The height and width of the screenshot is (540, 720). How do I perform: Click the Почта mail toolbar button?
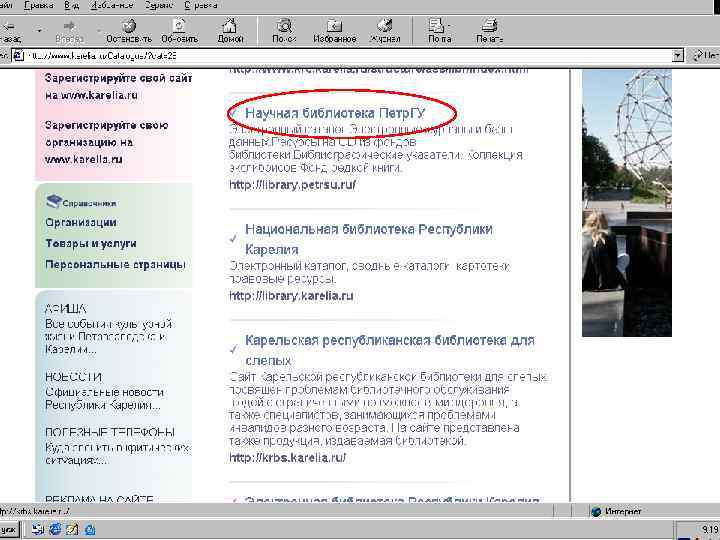coord(437,30)
